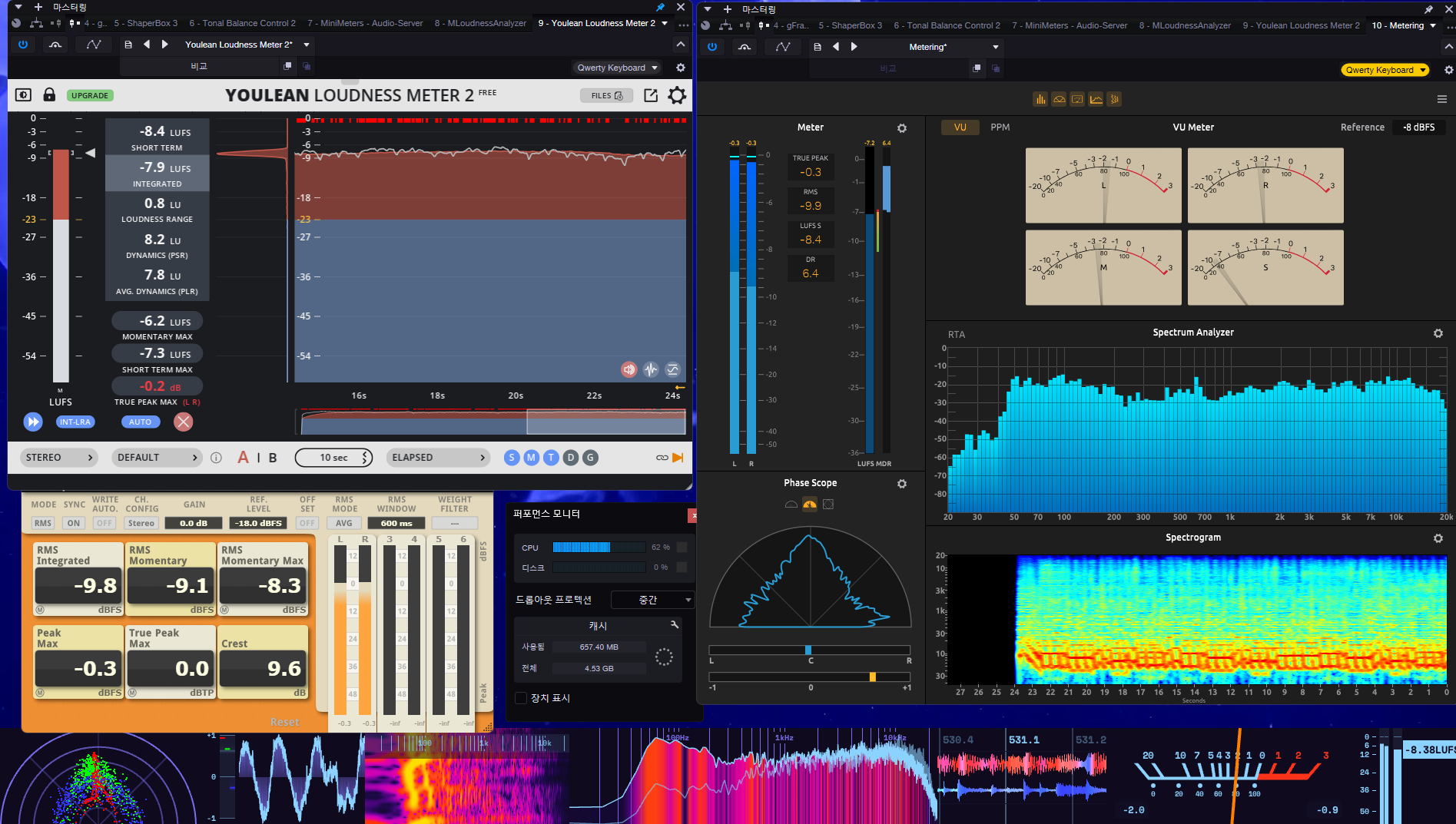Open the dropout protection dropdown
This screenshot has width=1456, height=824.
(x=652, y=600)
